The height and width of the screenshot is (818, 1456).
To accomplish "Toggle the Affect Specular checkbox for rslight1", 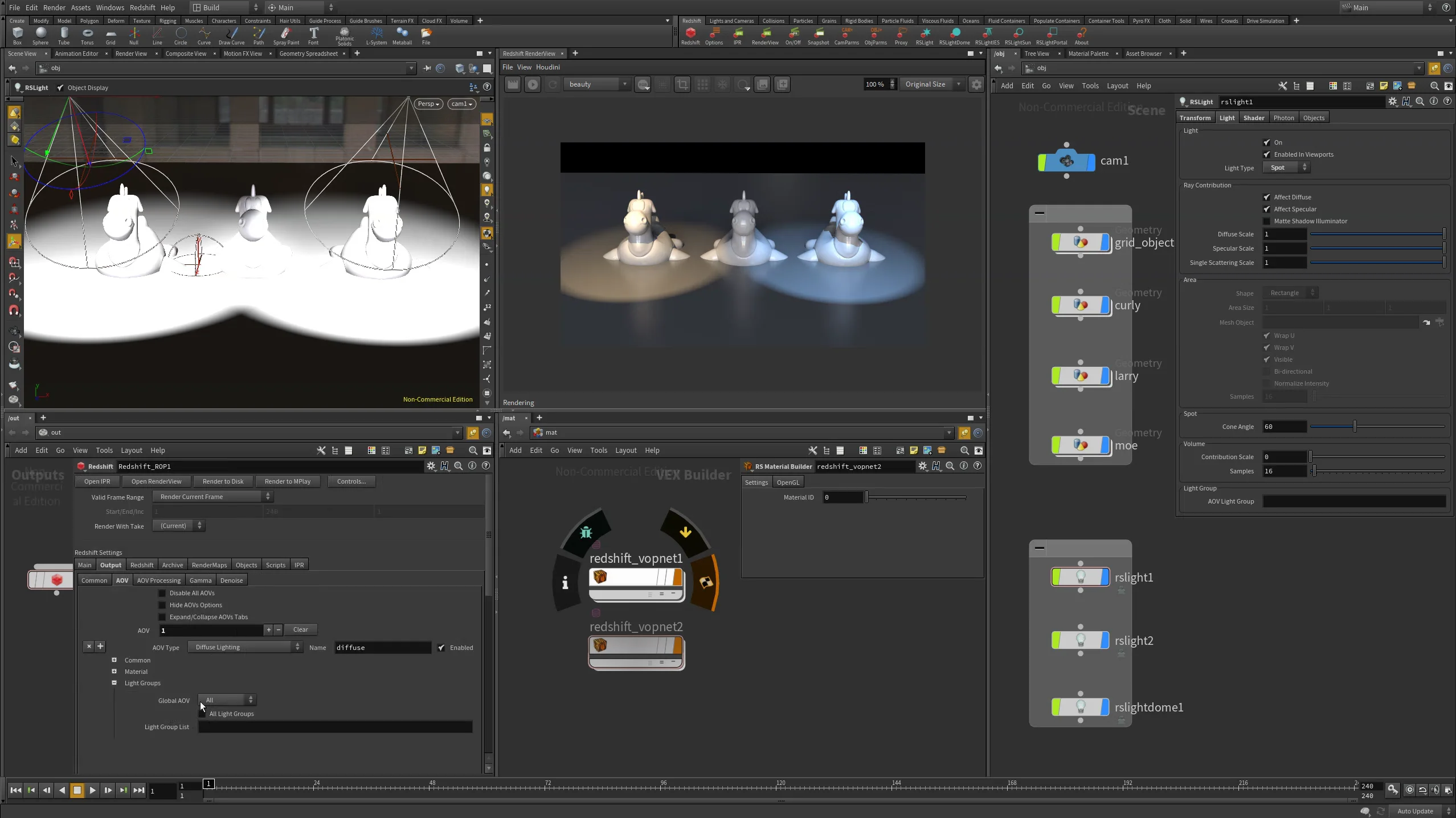I will point(1266,208).
